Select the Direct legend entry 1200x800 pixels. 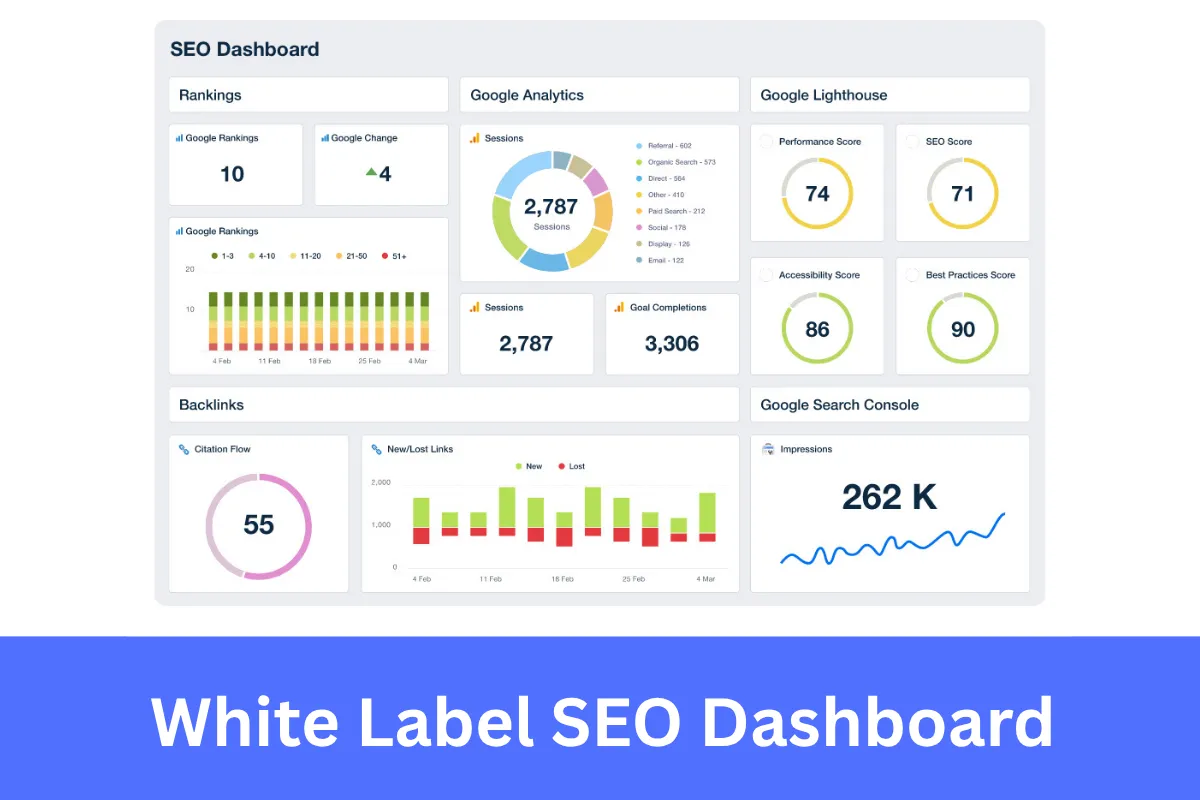660,178
